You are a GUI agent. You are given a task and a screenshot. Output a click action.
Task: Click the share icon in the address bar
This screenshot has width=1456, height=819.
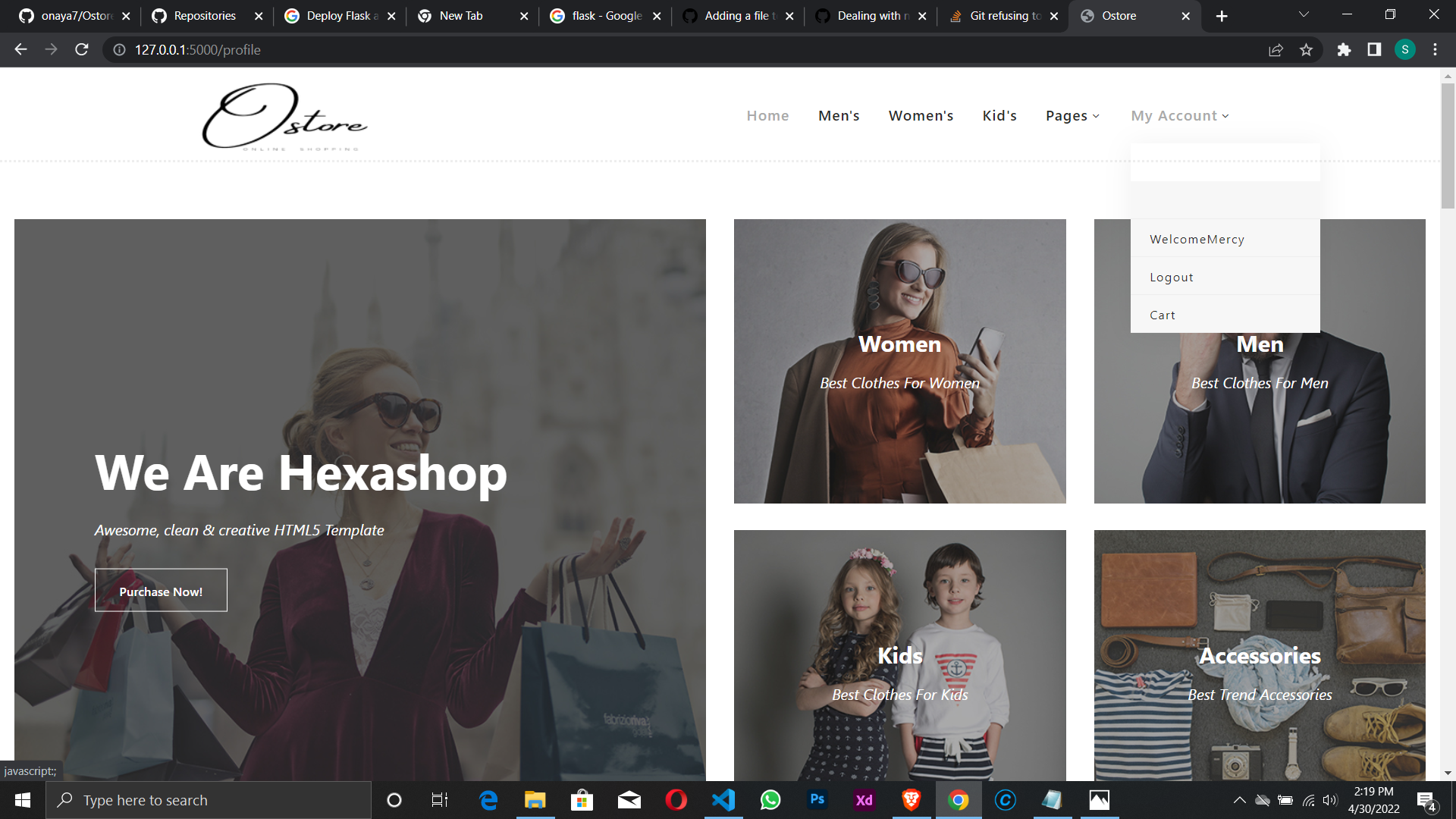click(x=1276, y=50)
